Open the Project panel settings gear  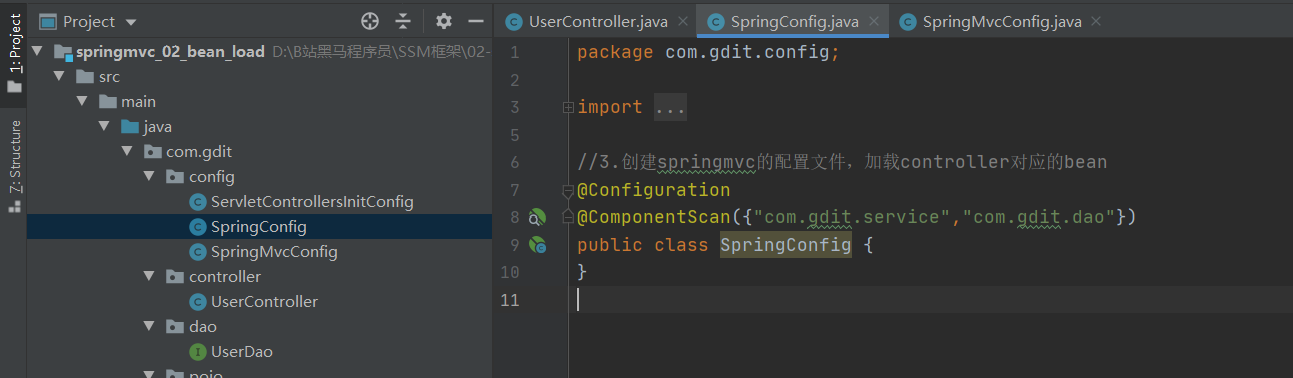coord(444,21)
